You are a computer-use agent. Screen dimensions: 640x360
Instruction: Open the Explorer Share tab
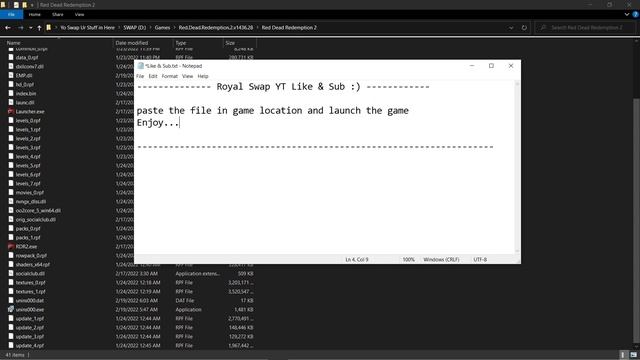58,14
